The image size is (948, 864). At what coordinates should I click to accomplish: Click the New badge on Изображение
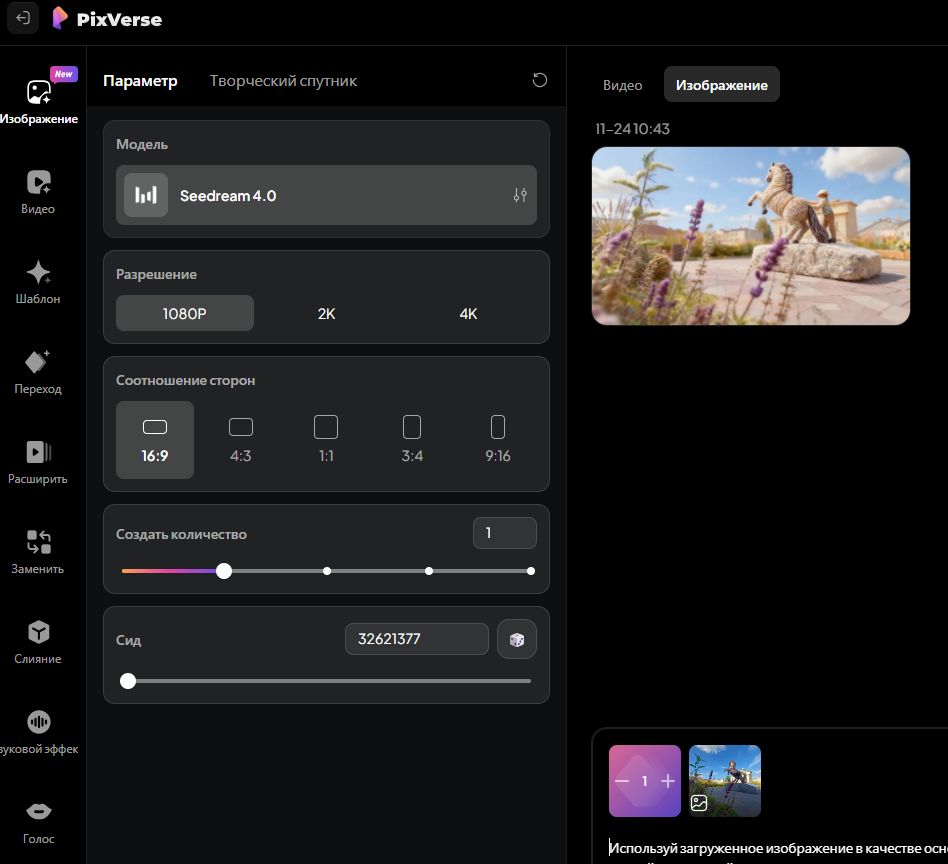(x=63, y=74)
